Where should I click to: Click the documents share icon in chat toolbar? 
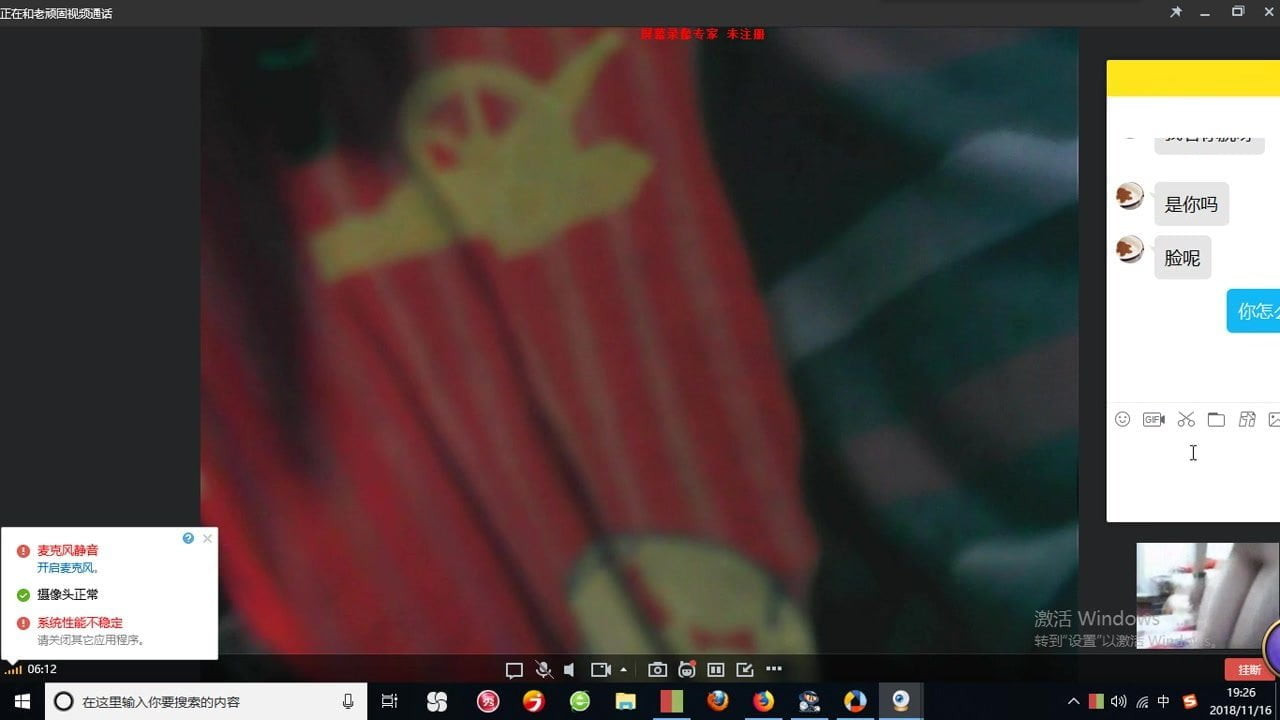[1247, 420]
